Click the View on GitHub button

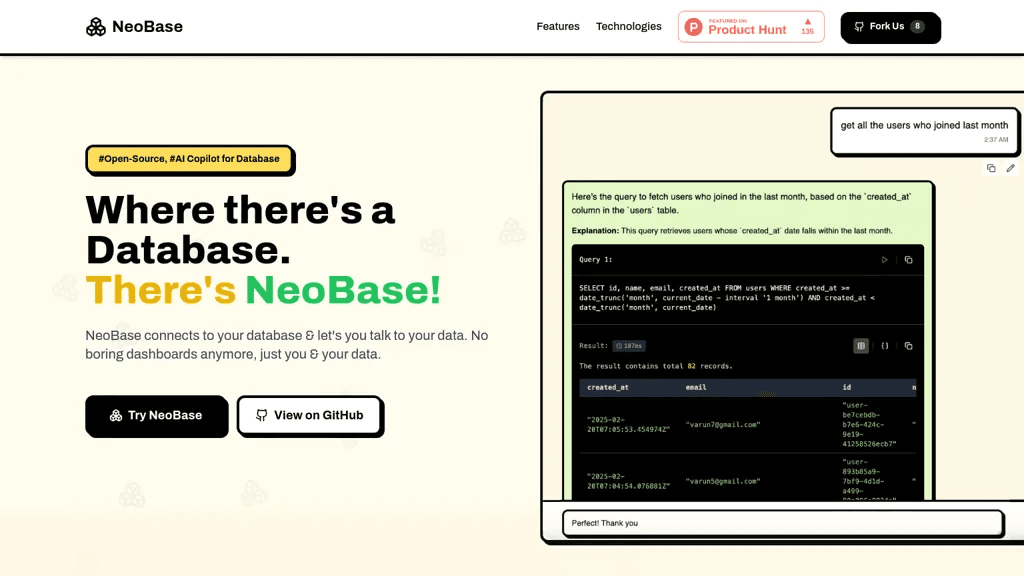pyautogui.click(x=310, y=415)
